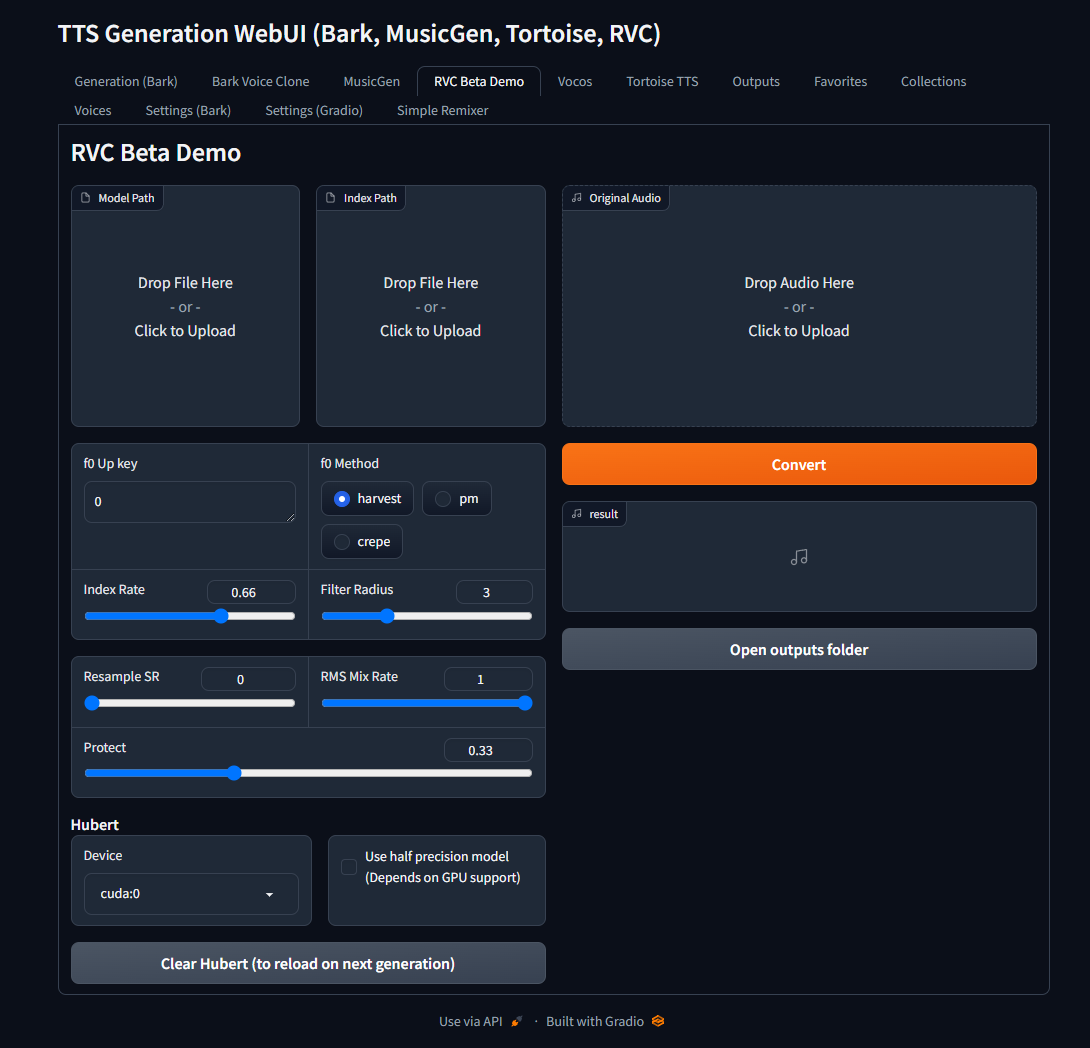Click the Index Path upload drop area
Viewport: 1090px width, 1048px height.
point(431,306)
